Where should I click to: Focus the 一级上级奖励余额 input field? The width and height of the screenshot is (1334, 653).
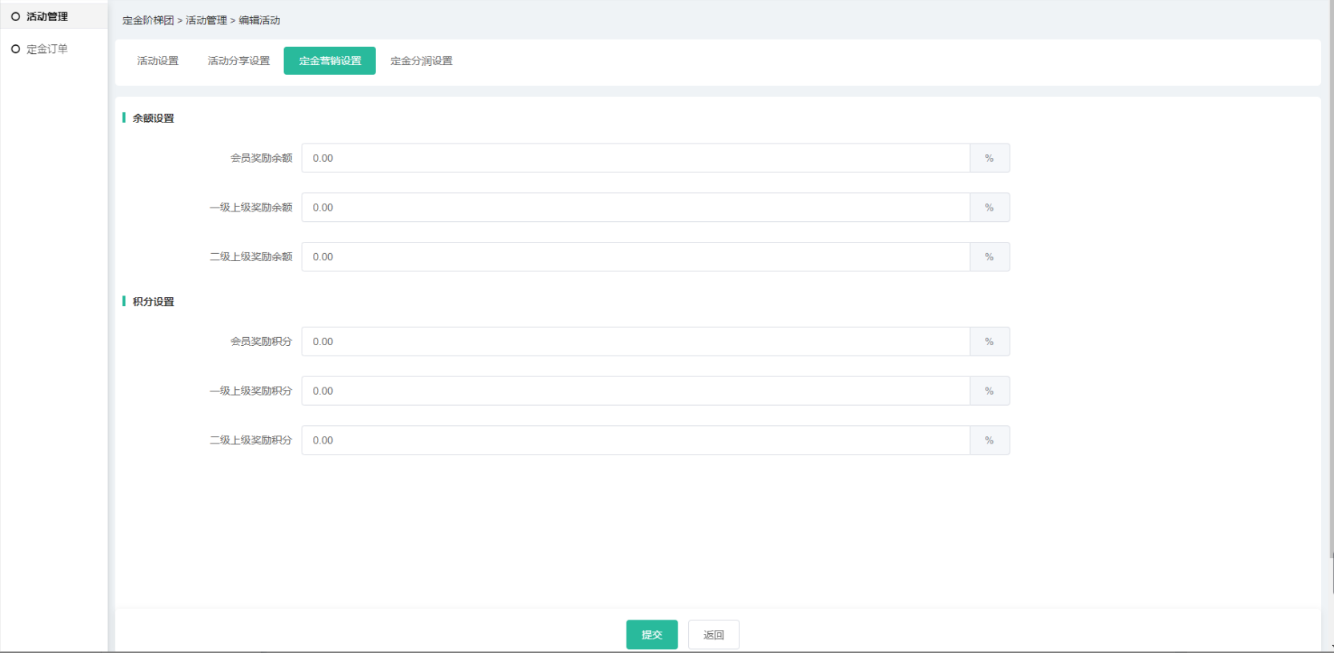635,208
